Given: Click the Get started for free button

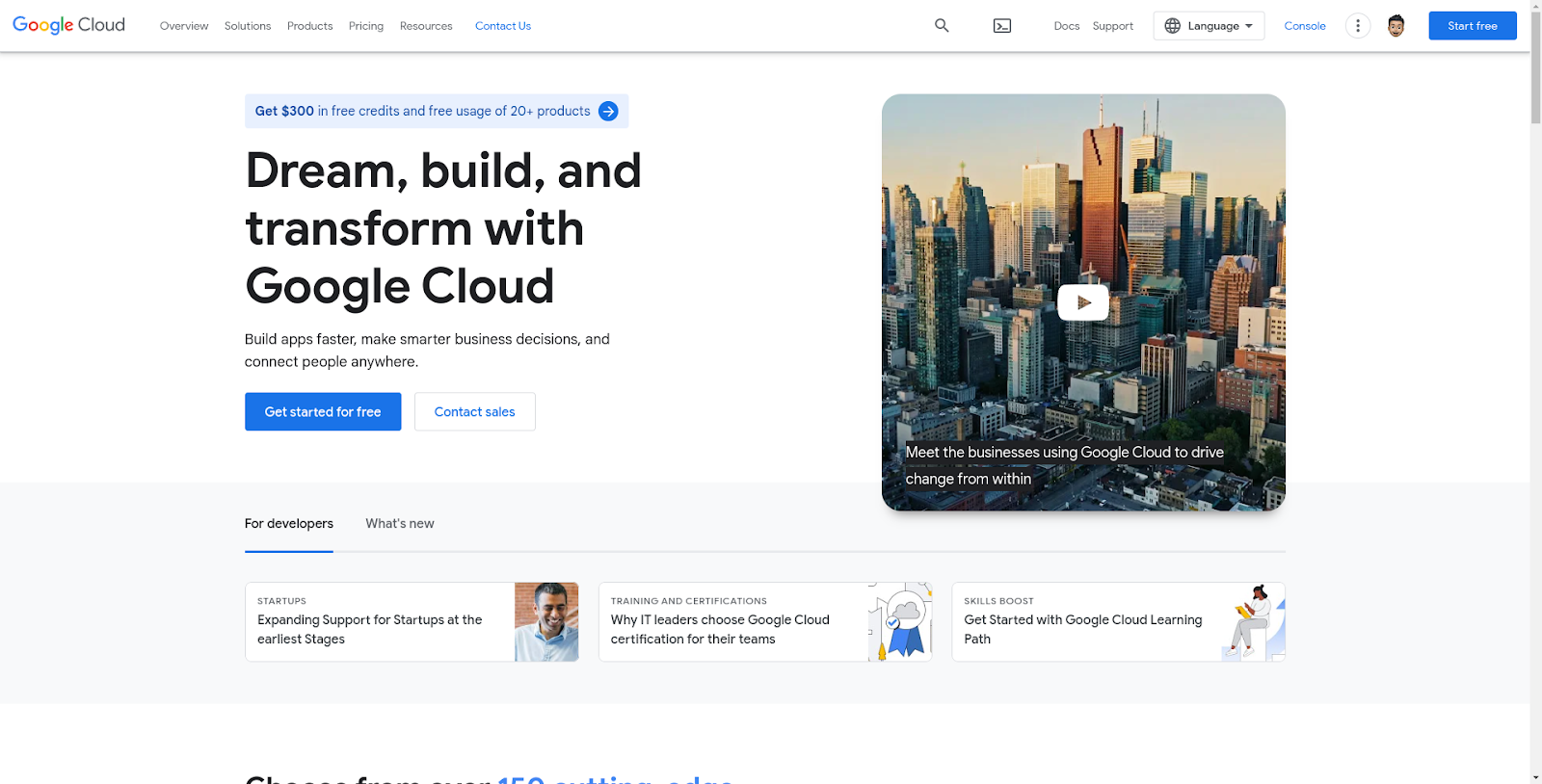Looking at the screenshot, I should click(323, 412).
